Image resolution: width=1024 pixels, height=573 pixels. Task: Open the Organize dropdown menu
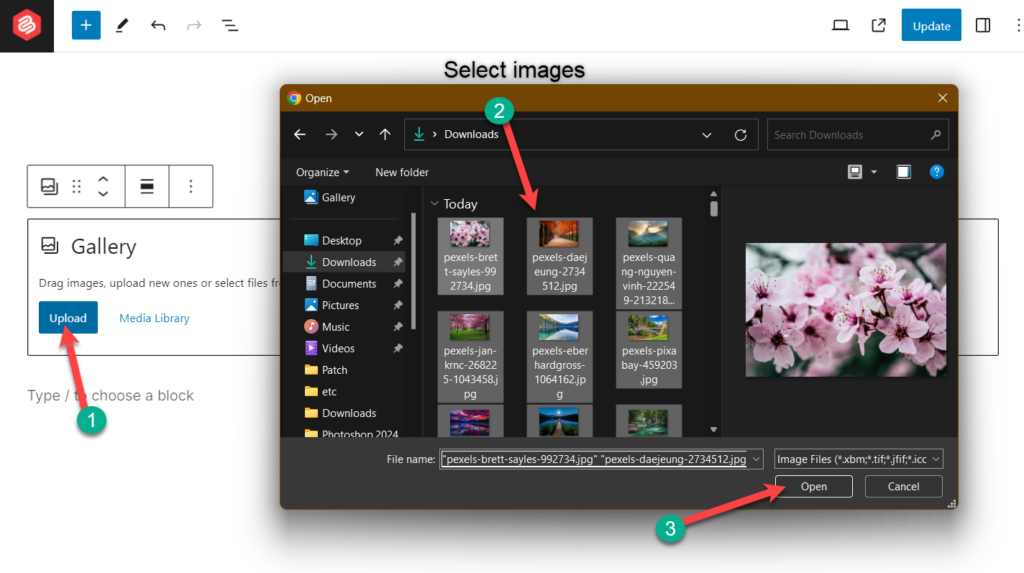(x=323, y=172)
